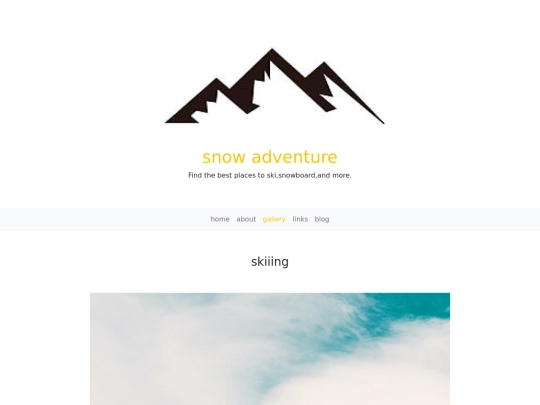Click the word 'adventure' in the yellow title
This screenshot has width=540, height=405.
294,157
